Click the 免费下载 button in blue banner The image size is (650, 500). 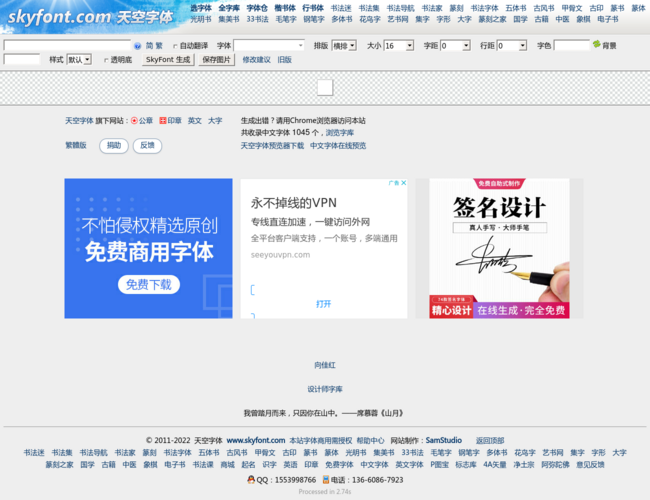(x=149, y=284)
